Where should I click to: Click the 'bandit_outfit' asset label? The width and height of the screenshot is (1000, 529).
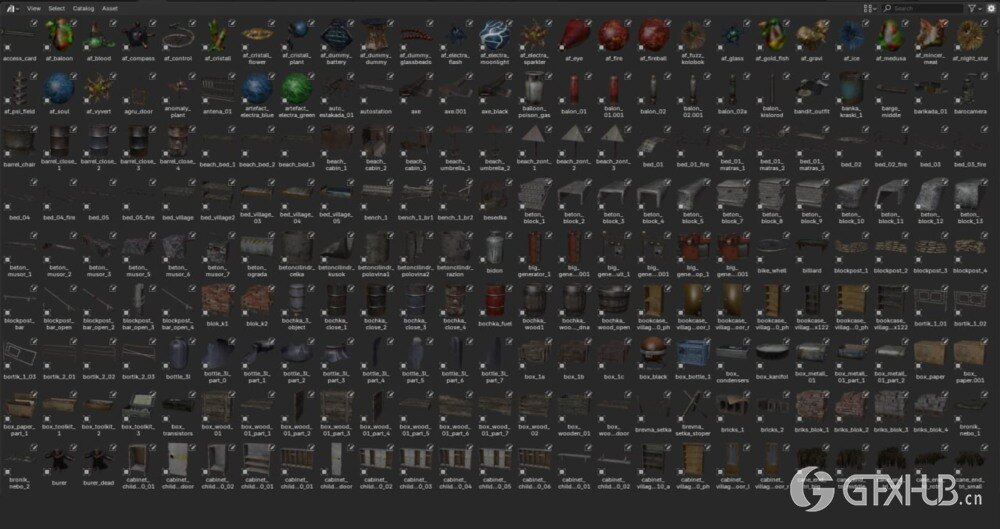pyautogui.click(x=811, y=112)
